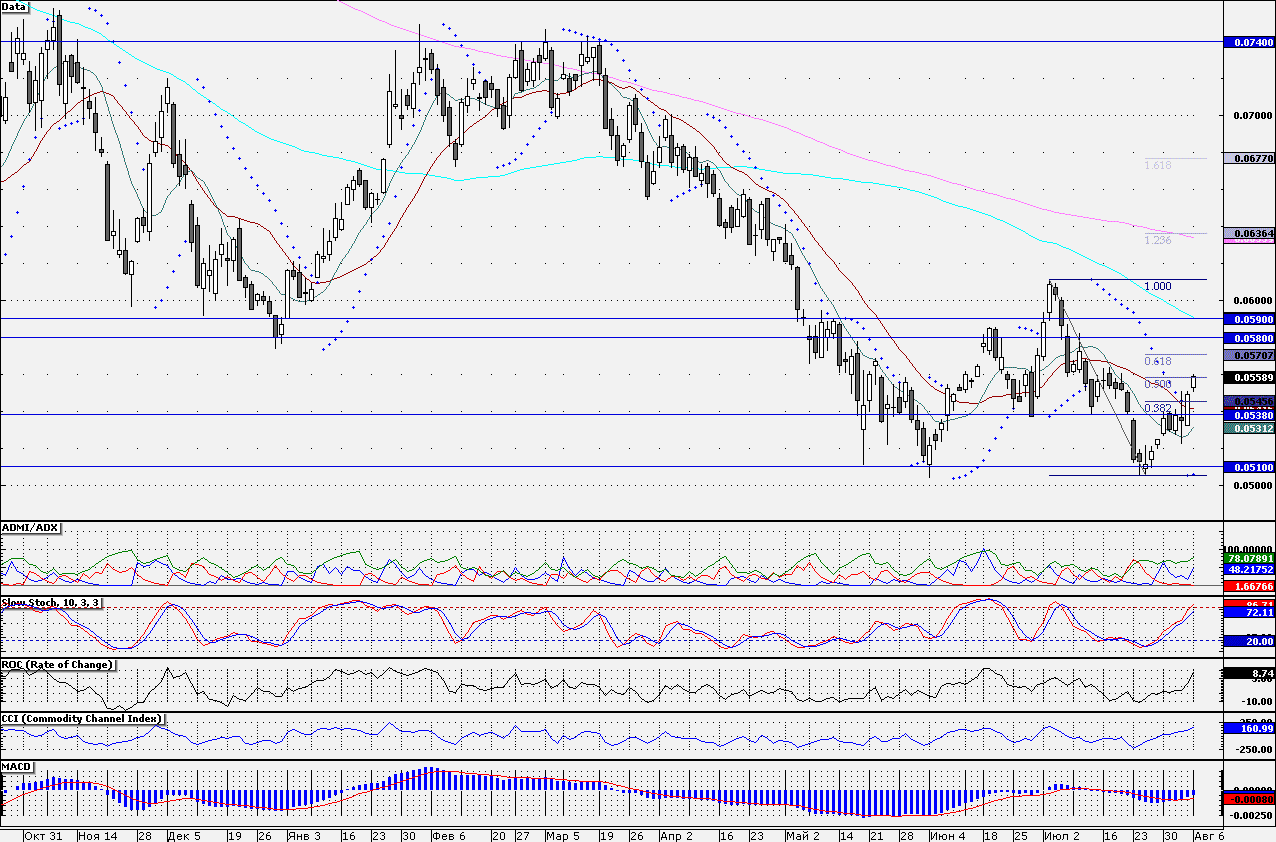The width and height of the screenshot is (1276, 842).
Task: Click the 0.07400 price level tag
Action: (x=1249, y=42)
